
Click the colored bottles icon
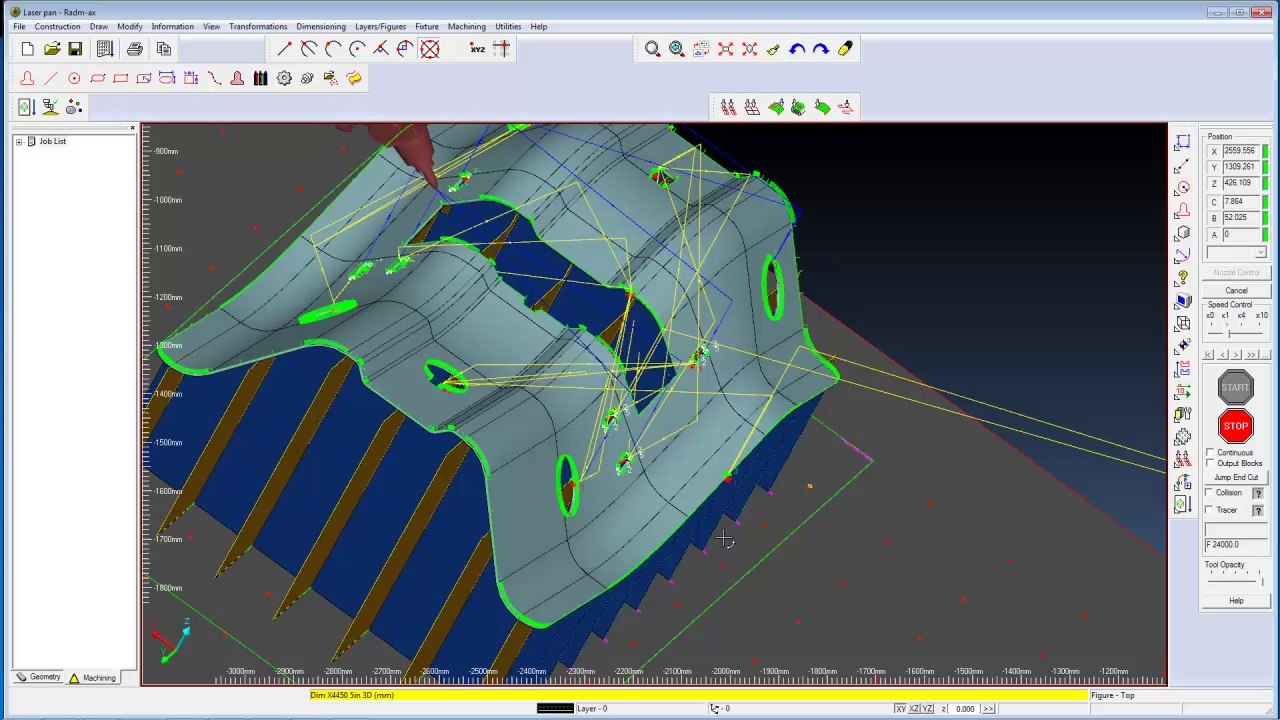point(260,78)
